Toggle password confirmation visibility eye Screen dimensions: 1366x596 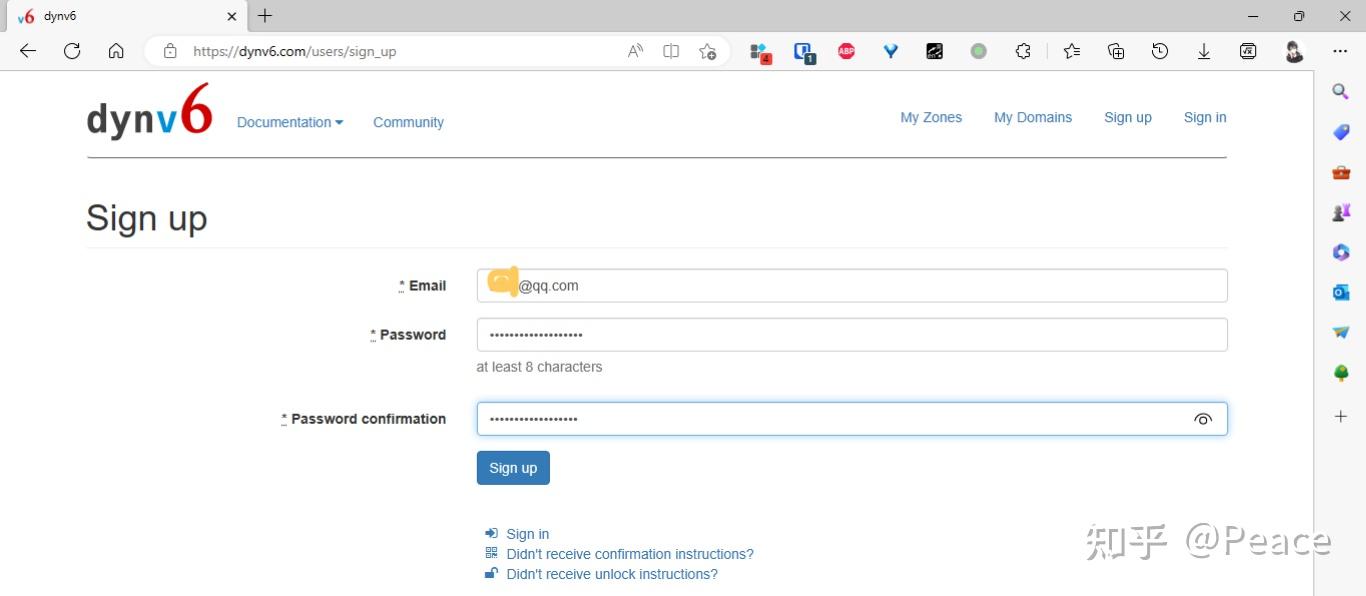1203,419
